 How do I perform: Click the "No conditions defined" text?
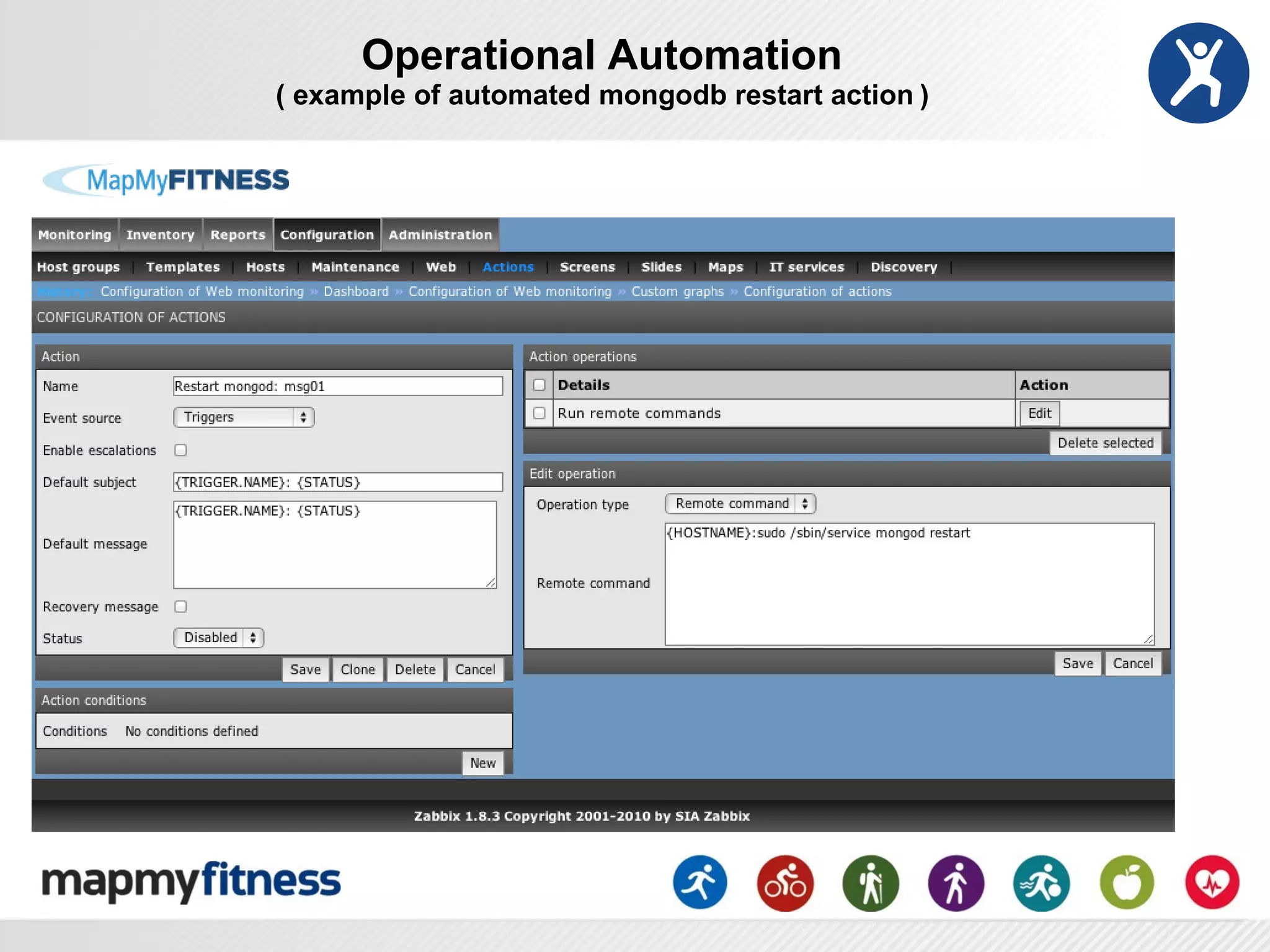(192, 731)
